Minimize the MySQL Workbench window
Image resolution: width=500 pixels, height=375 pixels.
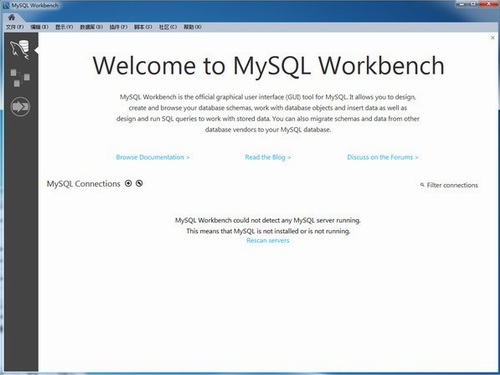coord(462,4)
